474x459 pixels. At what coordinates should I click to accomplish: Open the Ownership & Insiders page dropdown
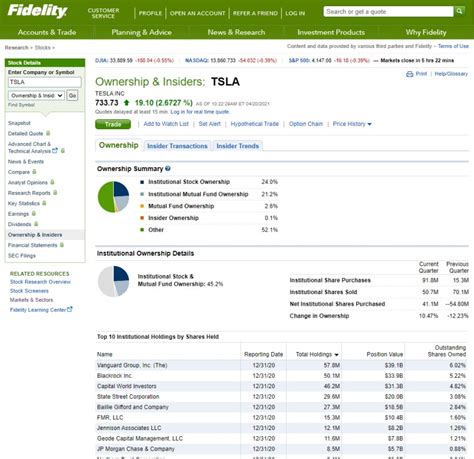coord(36,96)
